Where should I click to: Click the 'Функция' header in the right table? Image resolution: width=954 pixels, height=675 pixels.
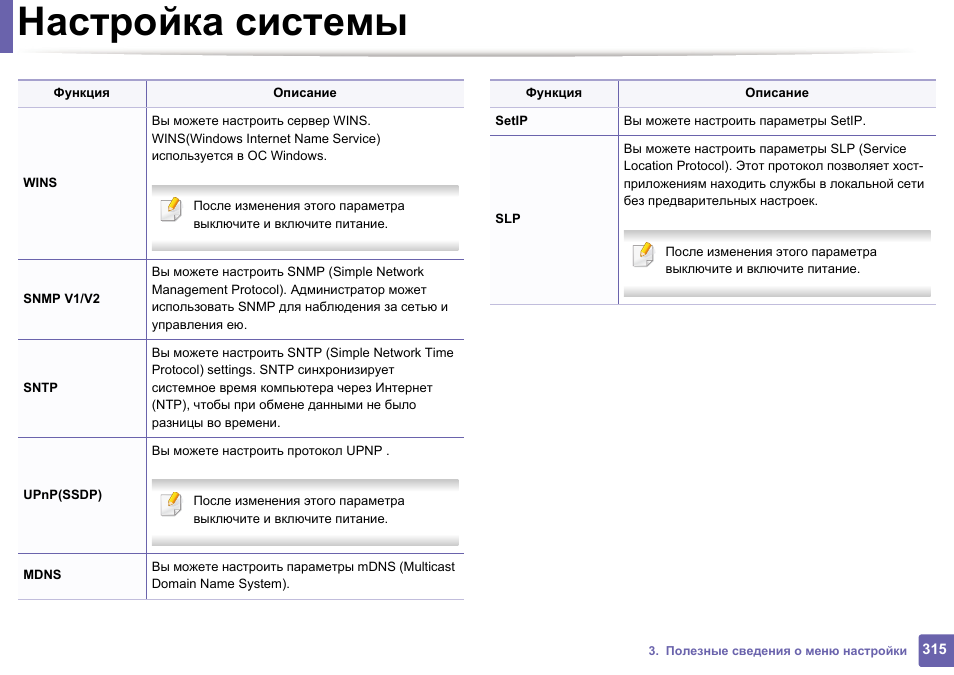[553, 93]
